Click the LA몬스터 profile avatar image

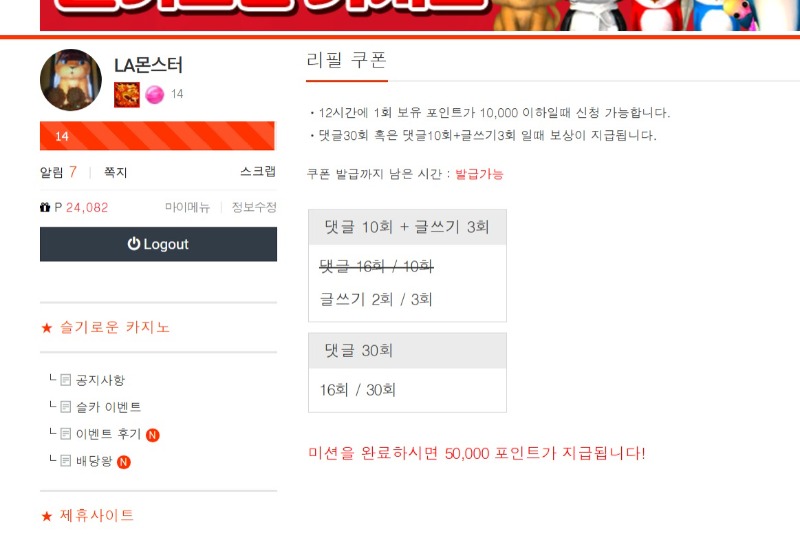click(71, 80)
